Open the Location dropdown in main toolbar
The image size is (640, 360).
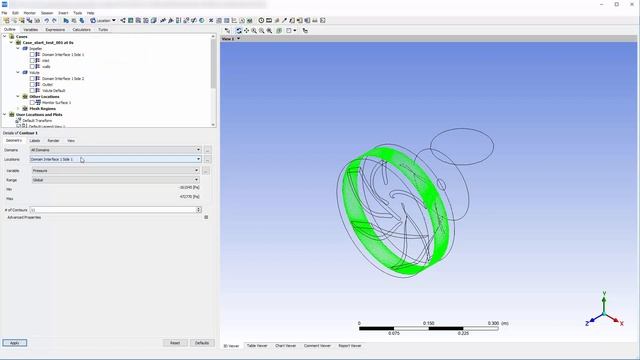pyautogui.click(x=103, y=20)
